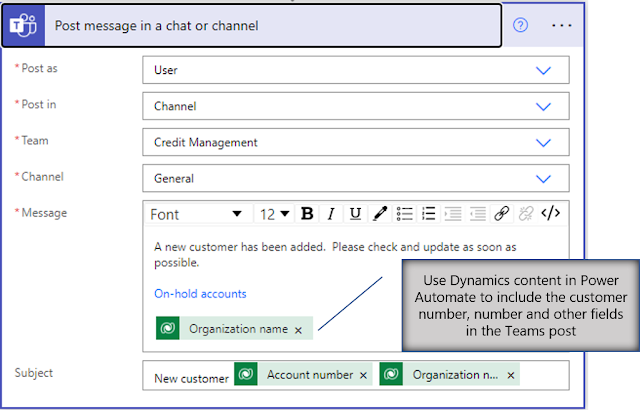Open the three-dots action menu
Viewport: 640px width, 410px height.
(560, 25)
